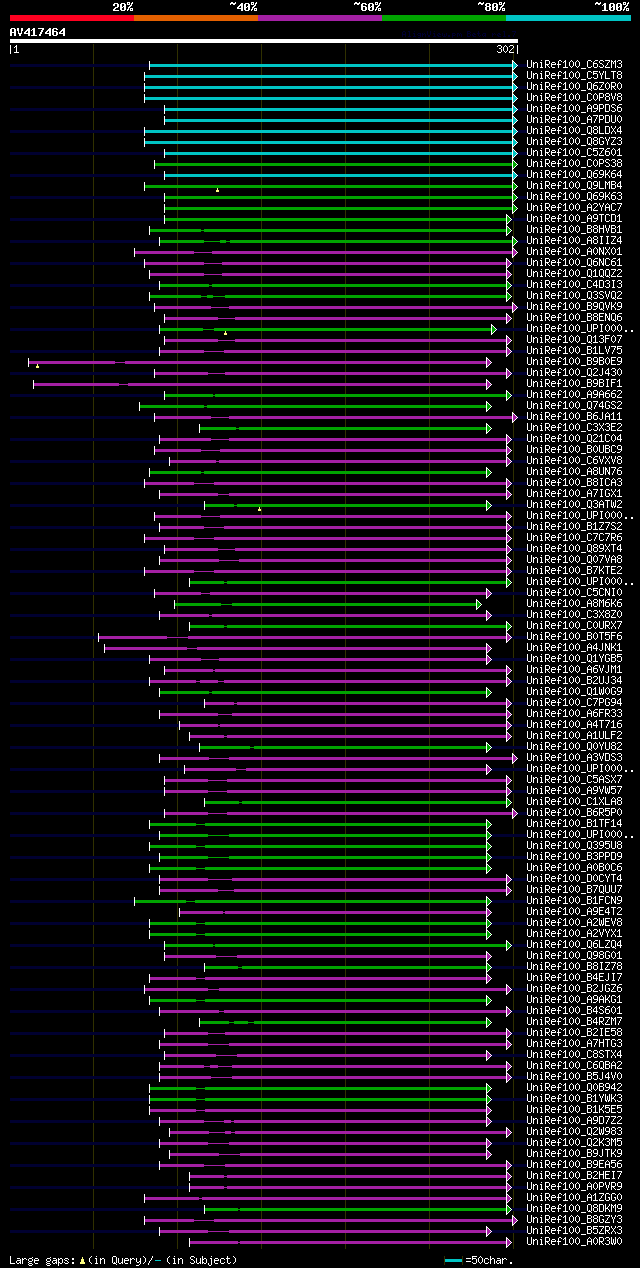640x1268 pixels.
Task: Open hit UniRef100_A9PDS6
Action: coord(574,108)
